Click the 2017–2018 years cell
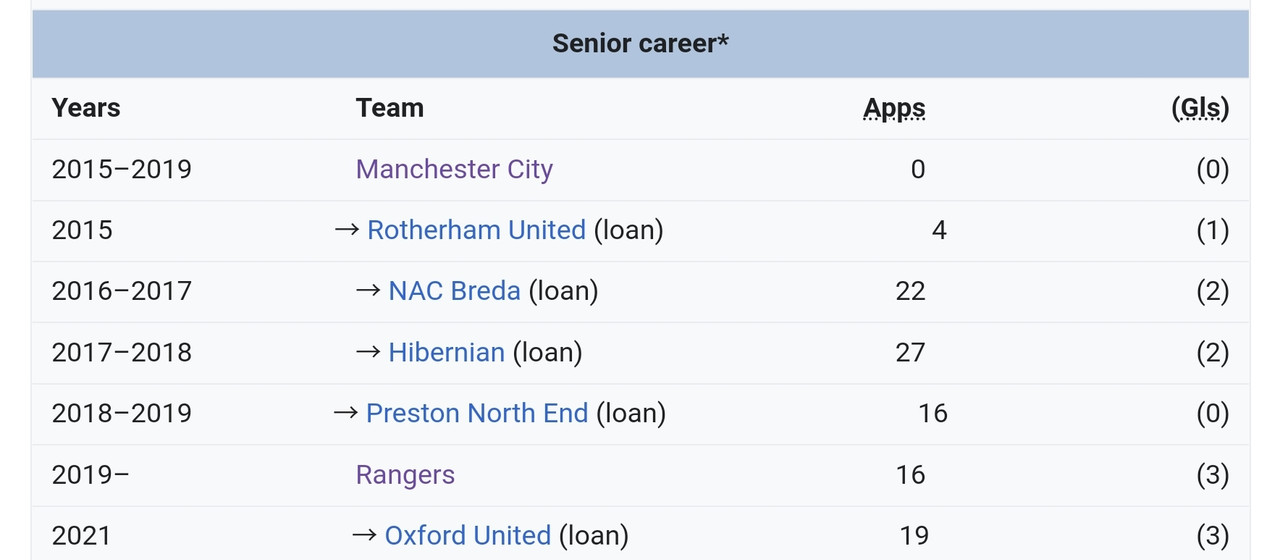Screen dimensions: 1280x560 121,352
